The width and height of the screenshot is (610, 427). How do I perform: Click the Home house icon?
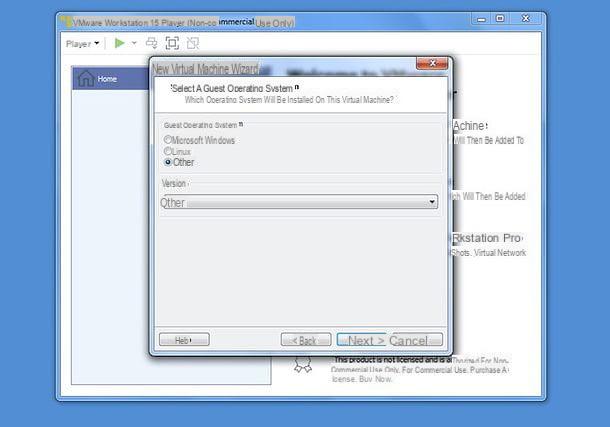point(86,79)
